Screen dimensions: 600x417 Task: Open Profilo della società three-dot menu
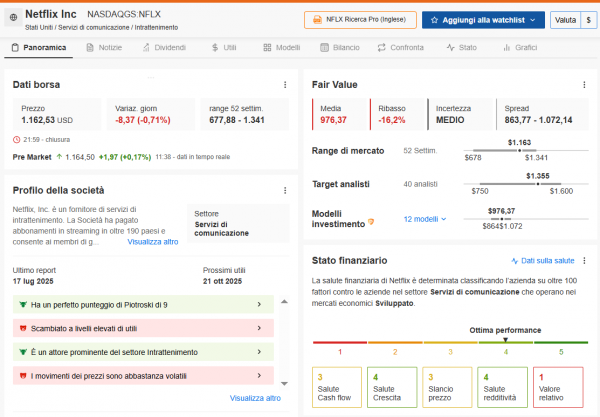(286, 190)
